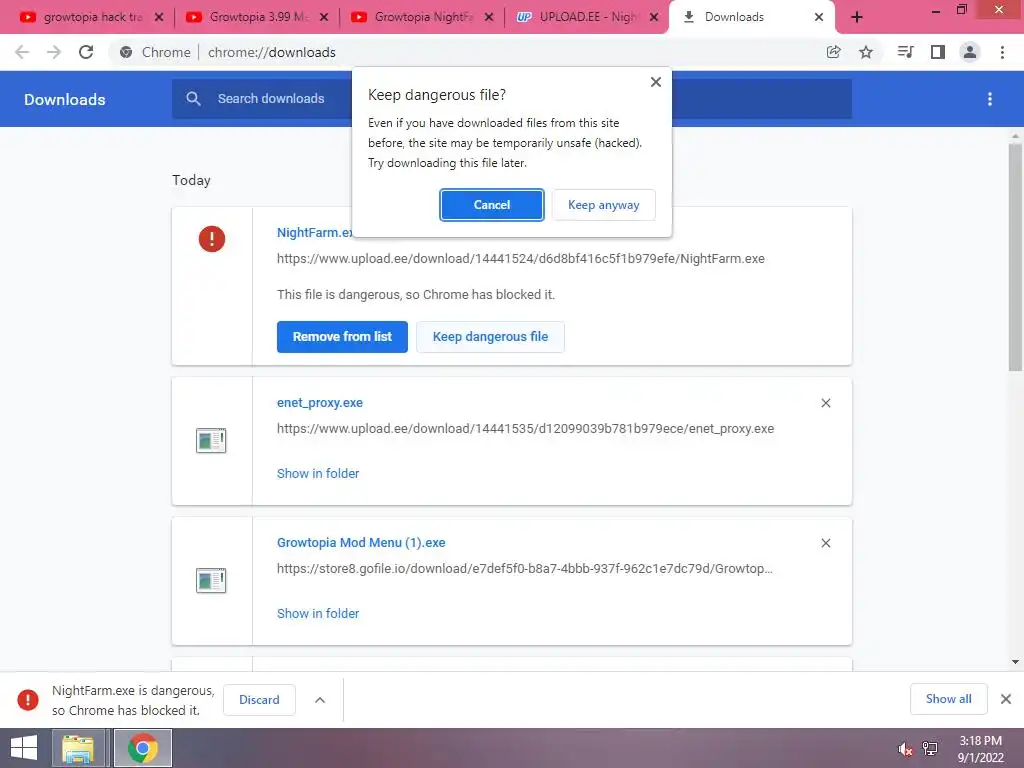Click the red warning icon in download shelf

tap(27, 699)
